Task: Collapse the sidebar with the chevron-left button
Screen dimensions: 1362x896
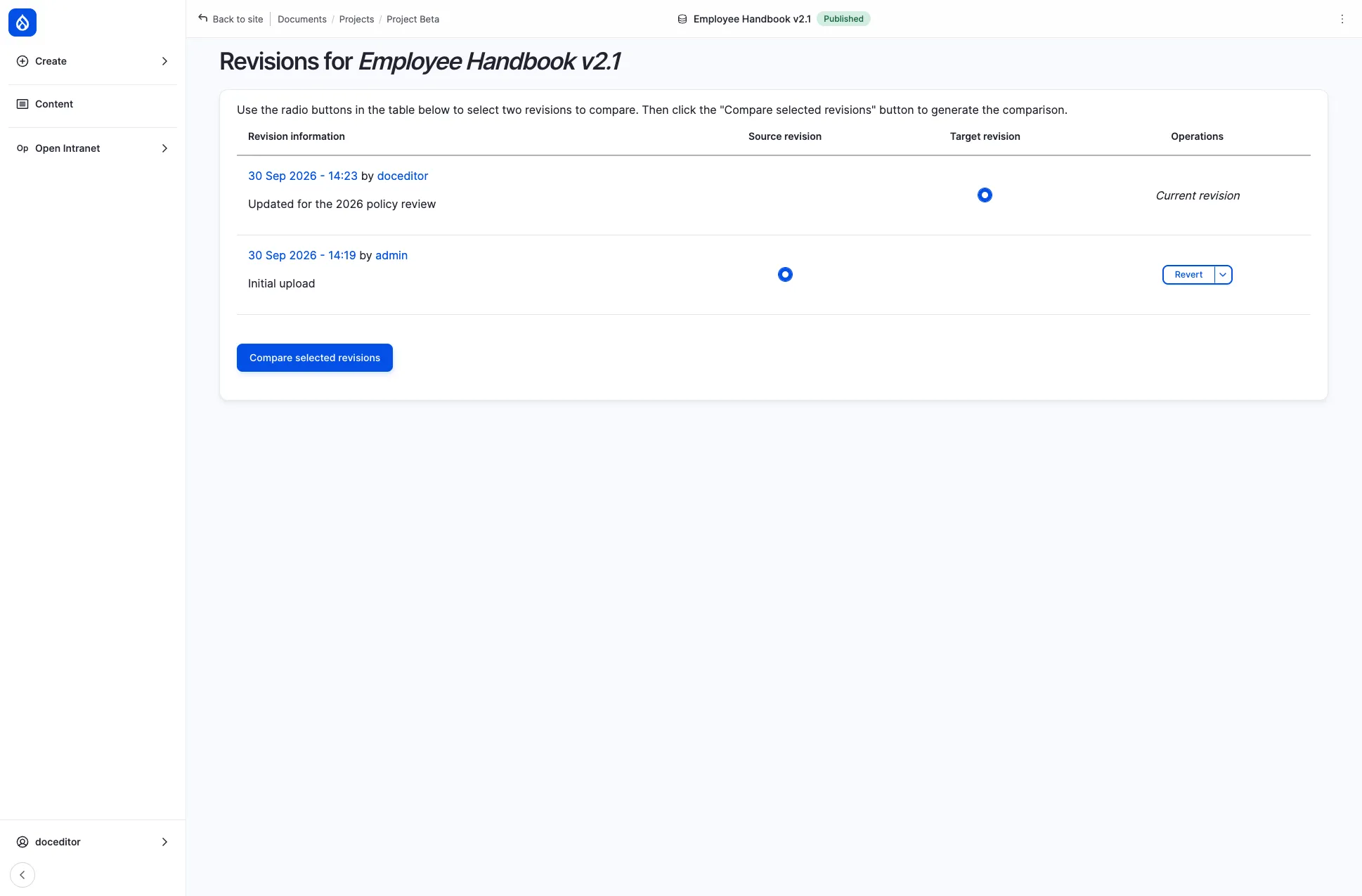Action: point(22,875)
